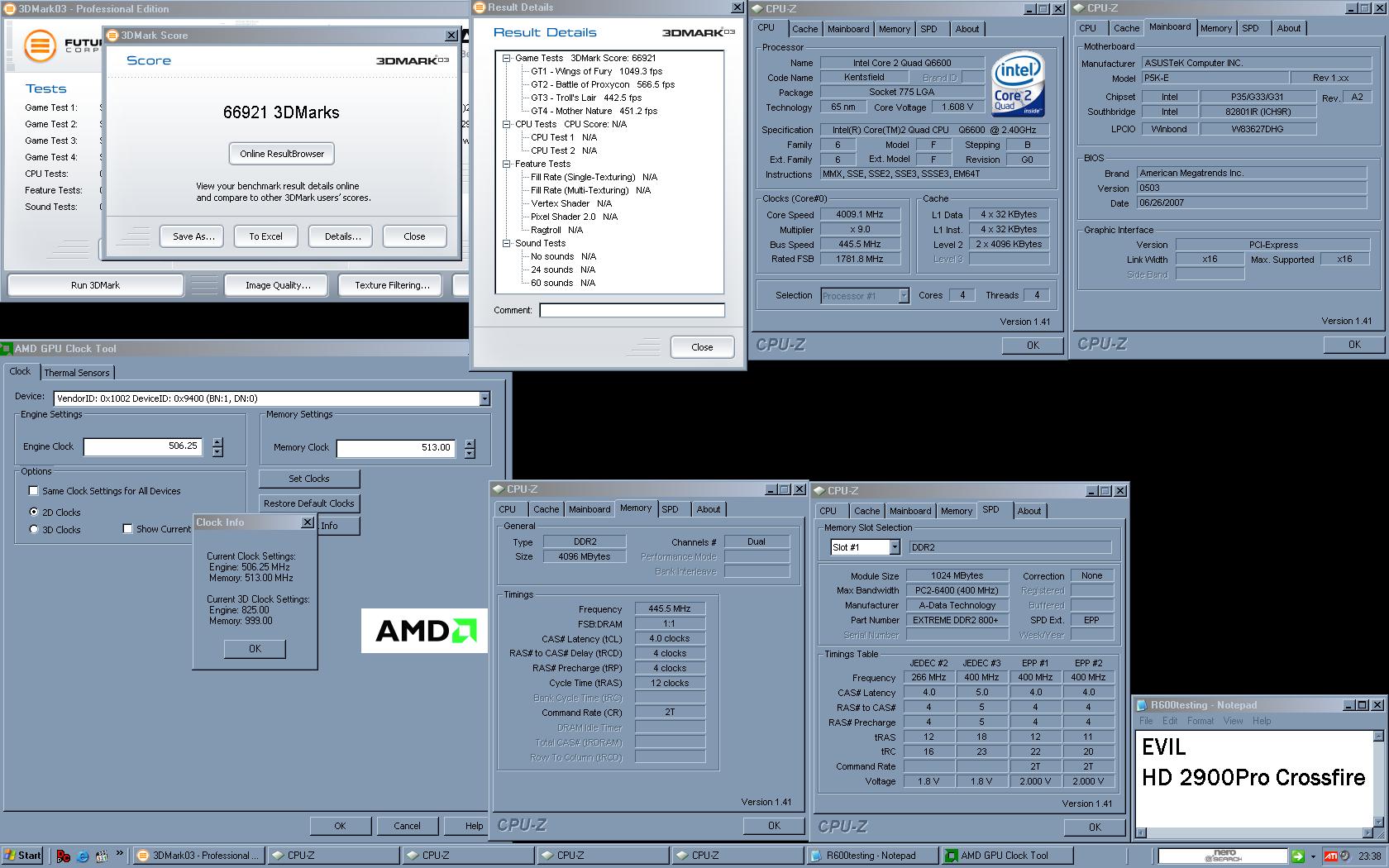This screenshot has width=1389, height=868.
Task: Switch to 3DMark03 Professional taskbar button
Action: [198, 856]
